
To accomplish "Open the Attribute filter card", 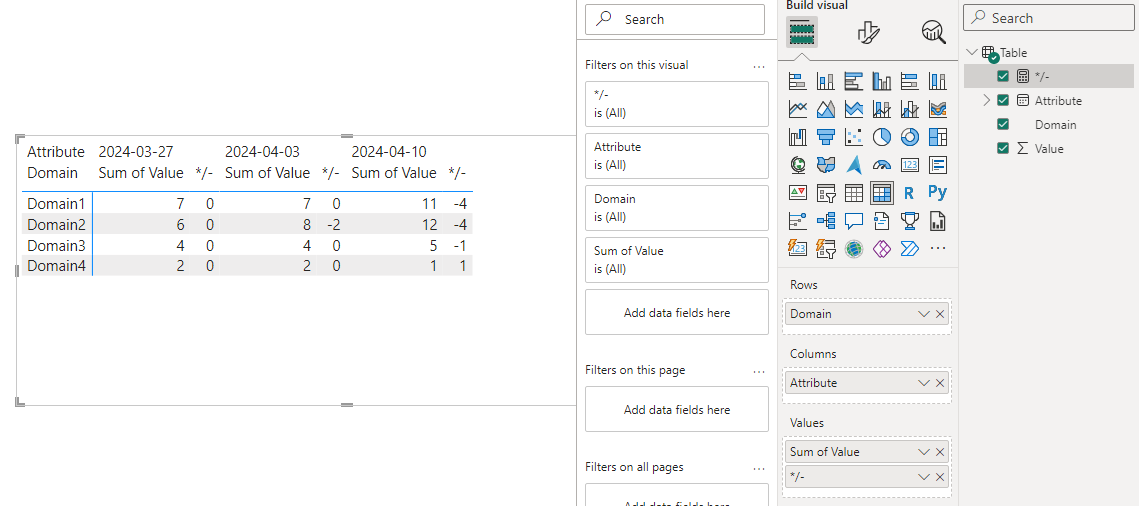I will coord(676,155).
